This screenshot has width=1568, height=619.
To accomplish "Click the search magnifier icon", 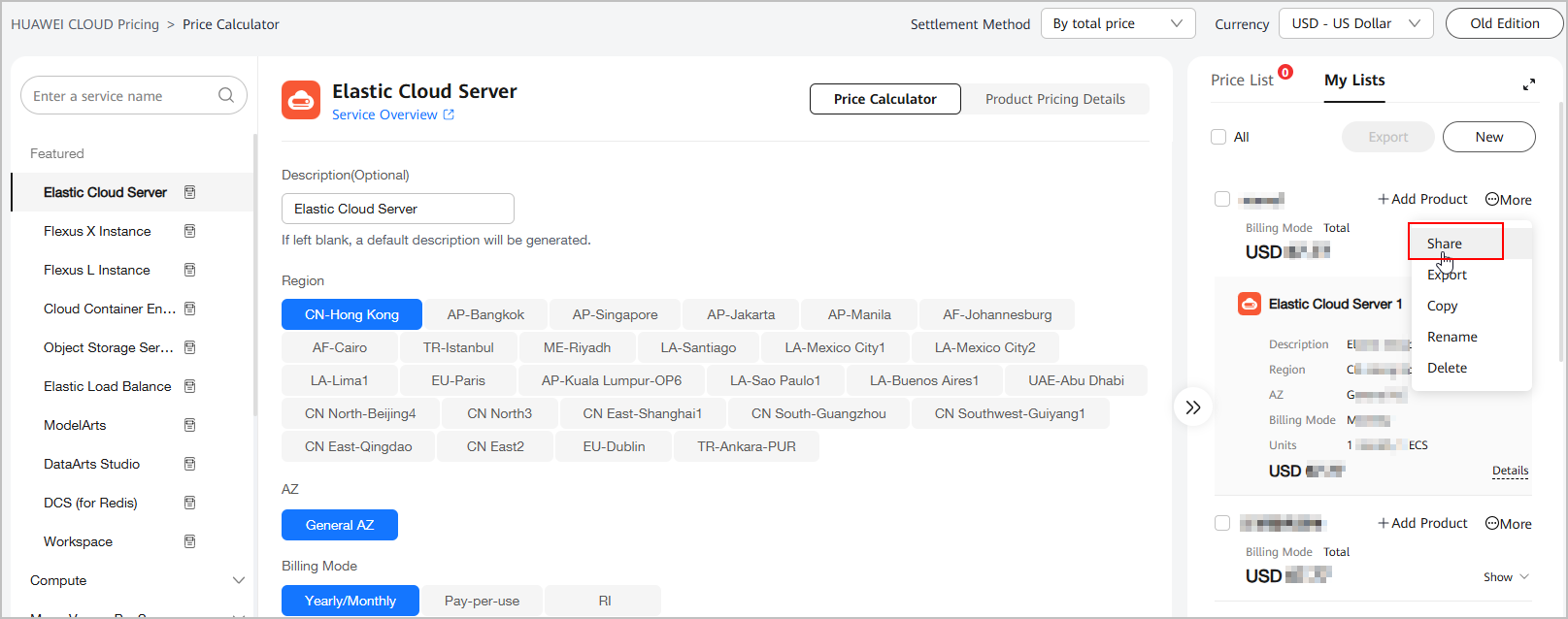I will pyautogui.click(x=226, y=95).
